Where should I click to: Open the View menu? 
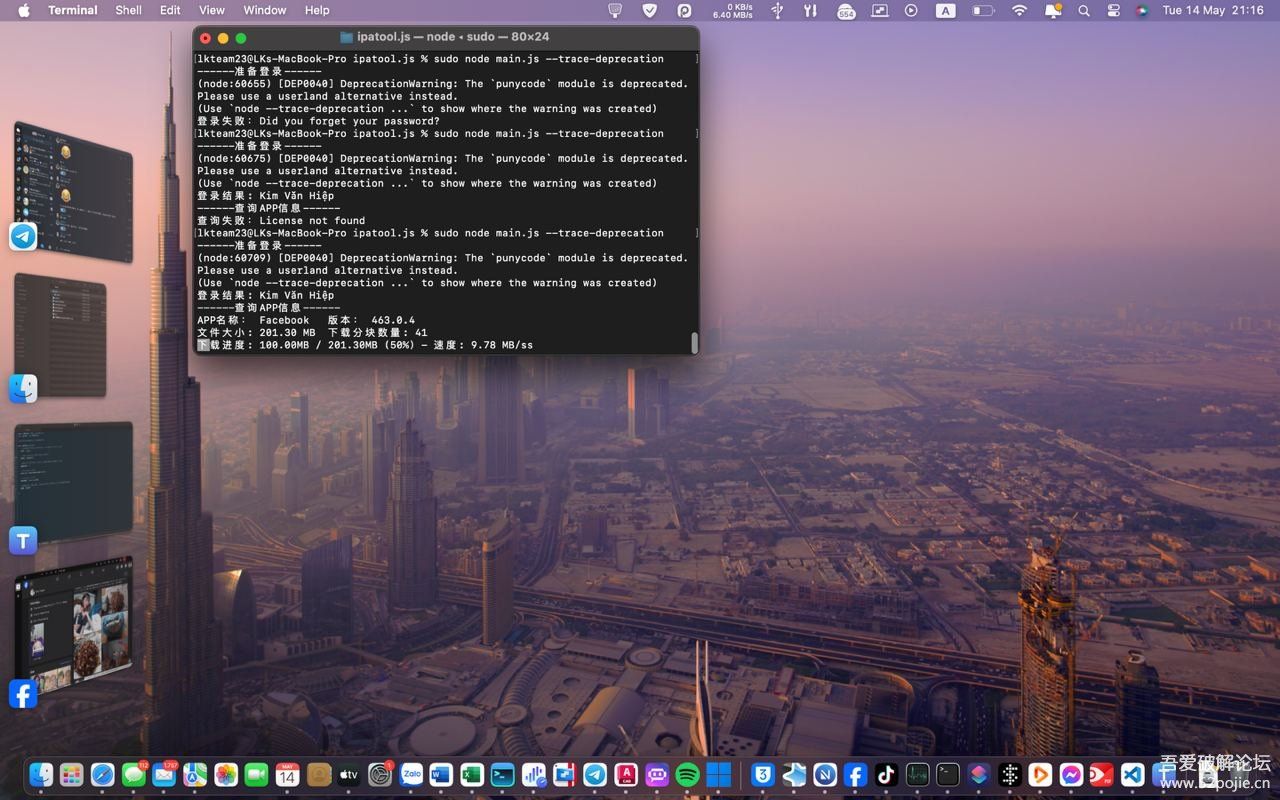point(212,10)
